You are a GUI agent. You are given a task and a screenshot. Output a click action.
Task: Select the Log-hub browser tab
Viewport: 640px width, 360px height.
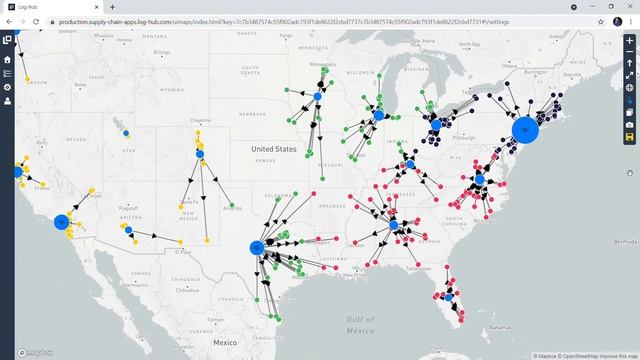pos(54,7)
